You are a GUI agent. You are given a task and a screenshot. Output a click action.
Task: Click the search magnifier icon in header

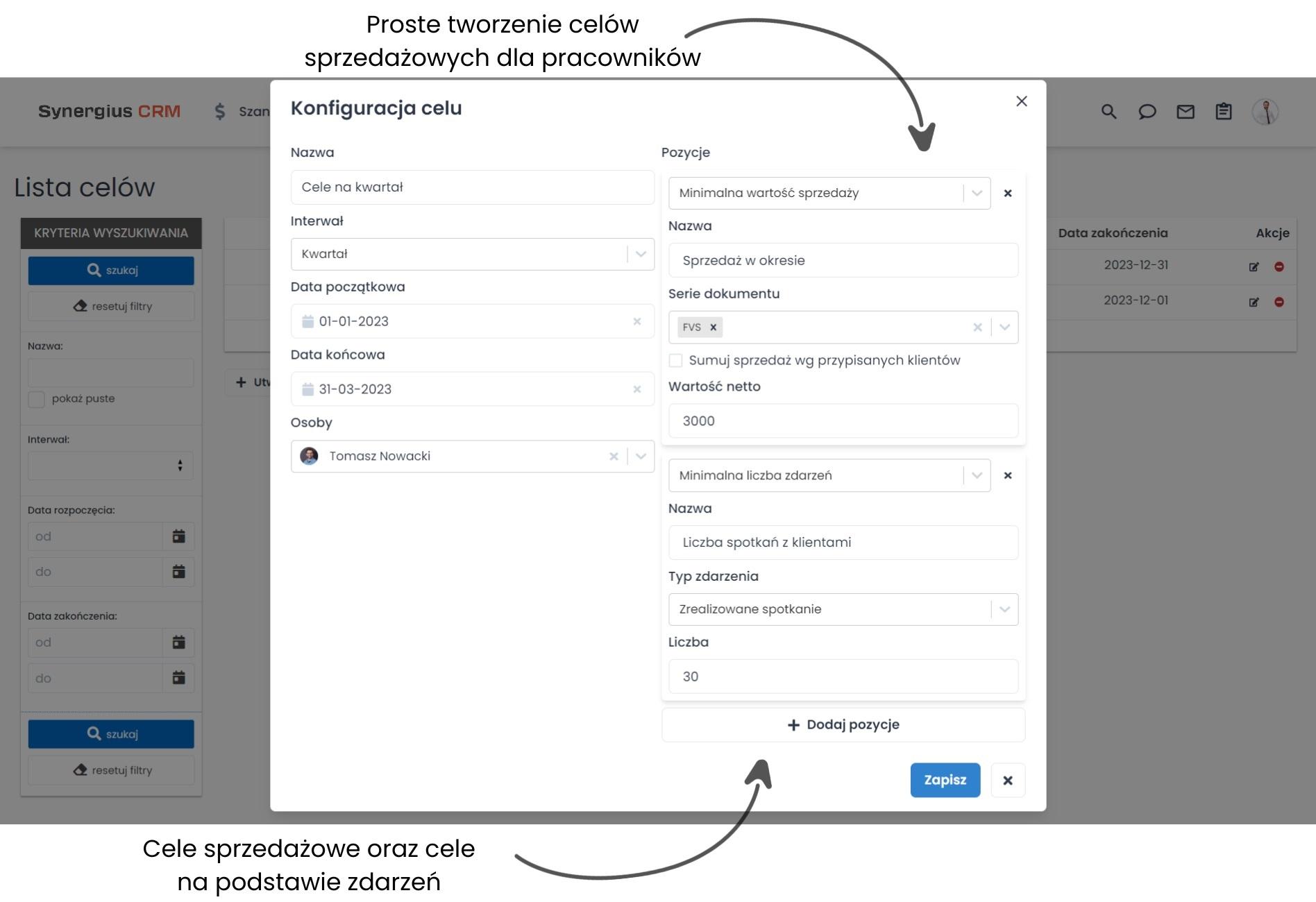[1108, 112]
